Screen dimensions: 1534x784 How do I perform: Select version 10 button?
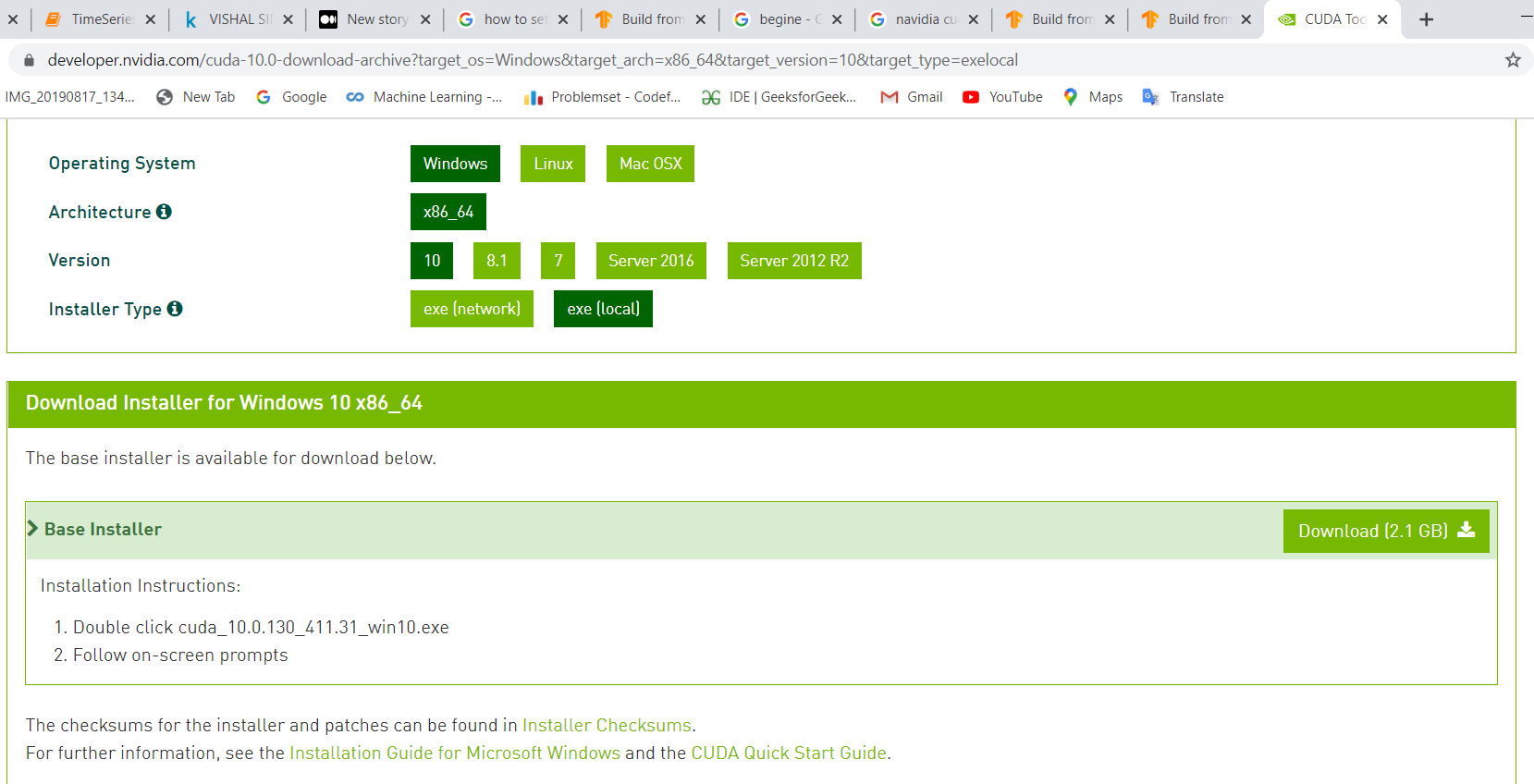[432, 261]
